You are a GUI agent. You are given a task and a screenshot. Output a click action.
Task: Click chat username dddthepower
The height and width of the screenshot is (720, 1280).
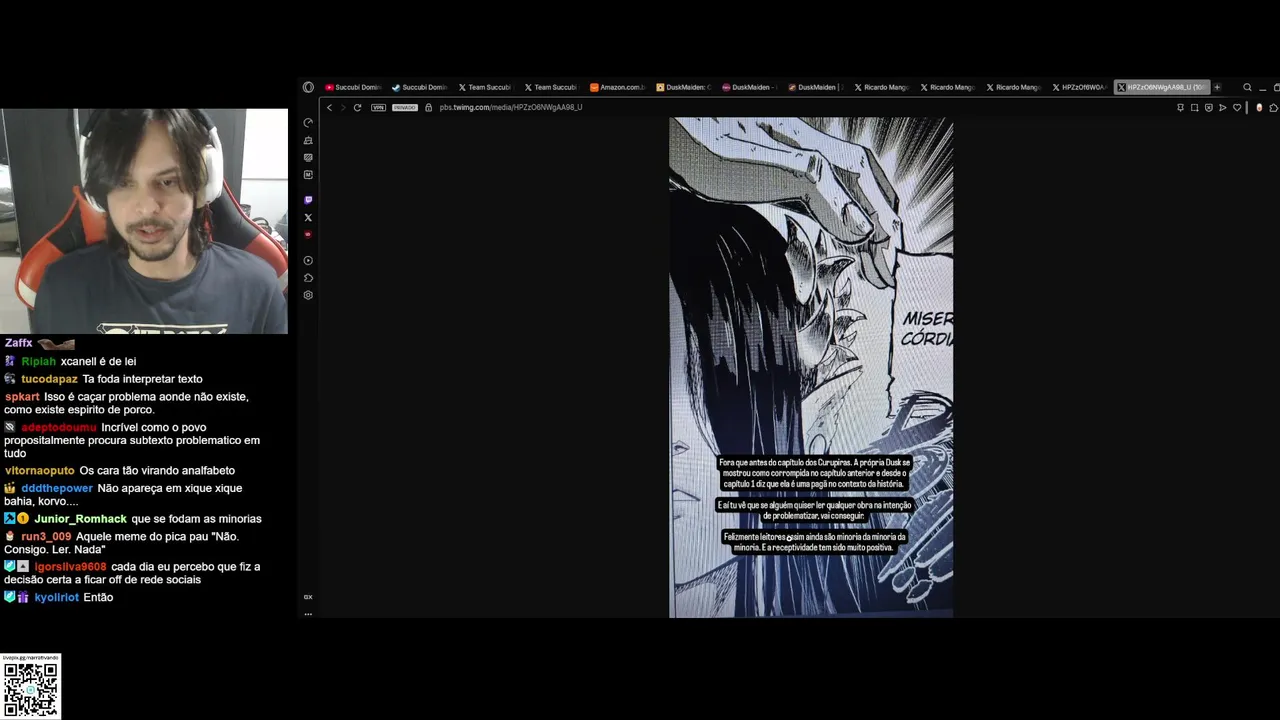pos(57,488)
